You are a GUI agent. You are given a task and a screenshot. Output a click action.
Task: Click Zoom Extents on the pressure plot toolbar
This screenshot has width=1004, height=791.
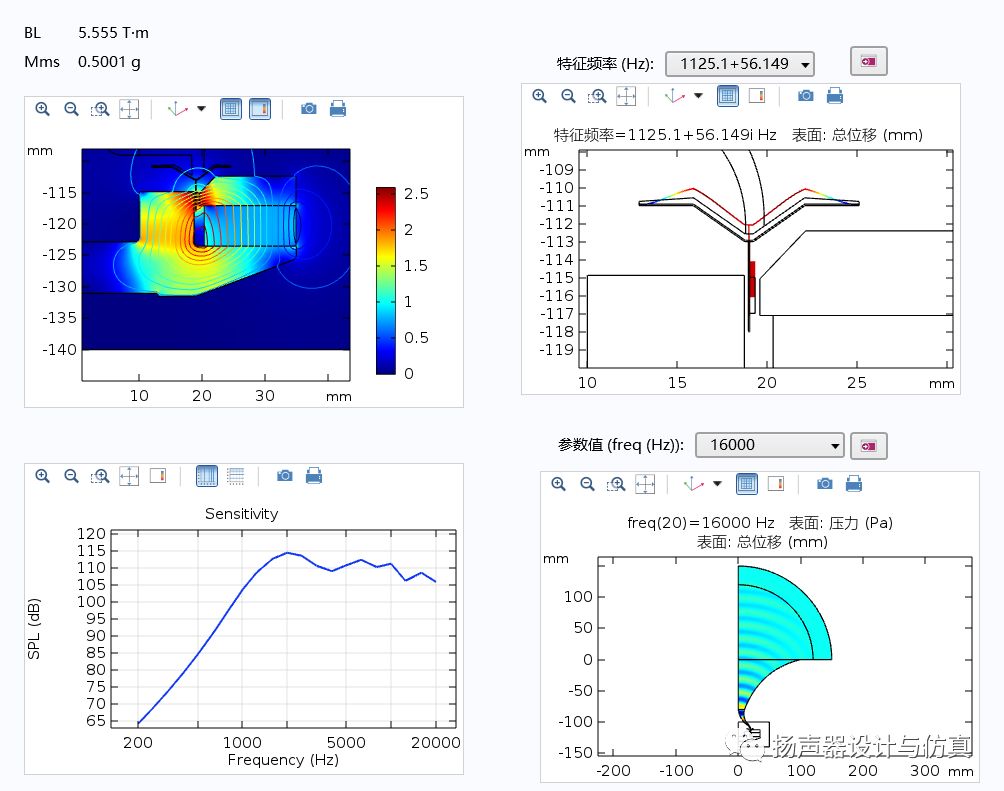[x=646, y=484]
